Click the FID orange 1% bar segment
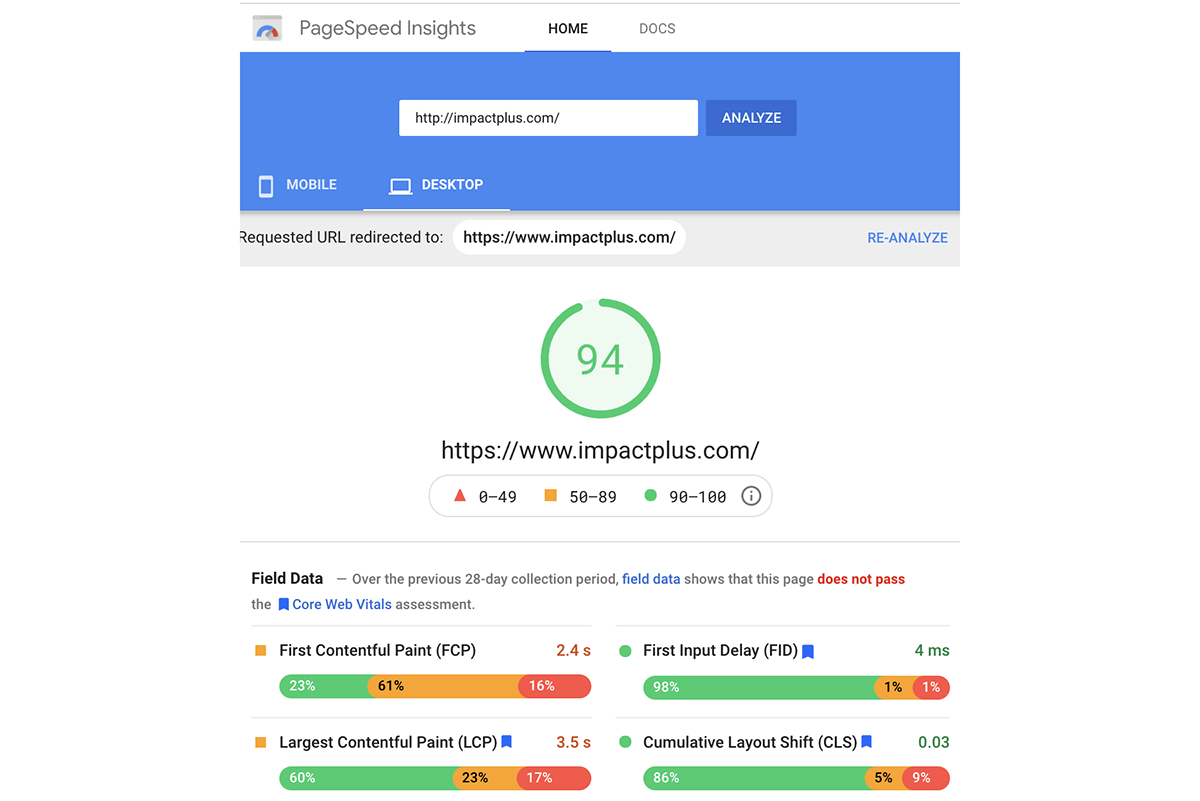1200x801 pixels. point(893,686)
